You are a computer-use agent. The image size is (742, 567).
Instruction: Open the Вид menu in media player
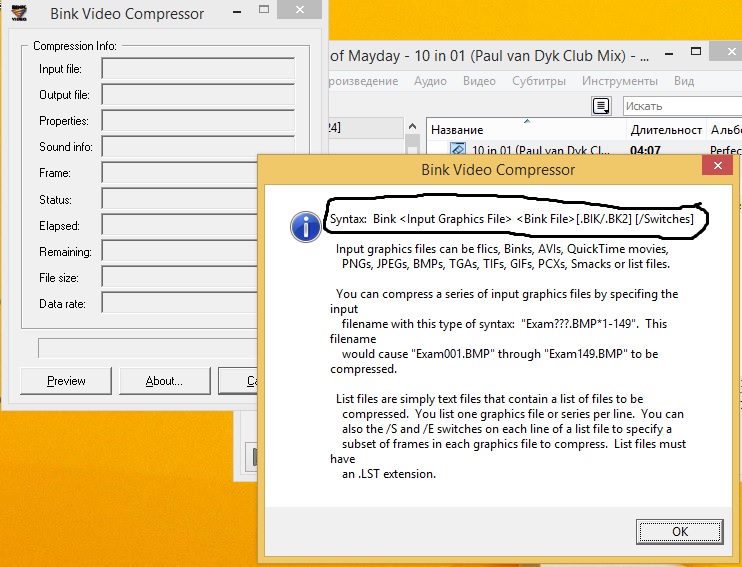pyautogui.click(x=684, y=81)
